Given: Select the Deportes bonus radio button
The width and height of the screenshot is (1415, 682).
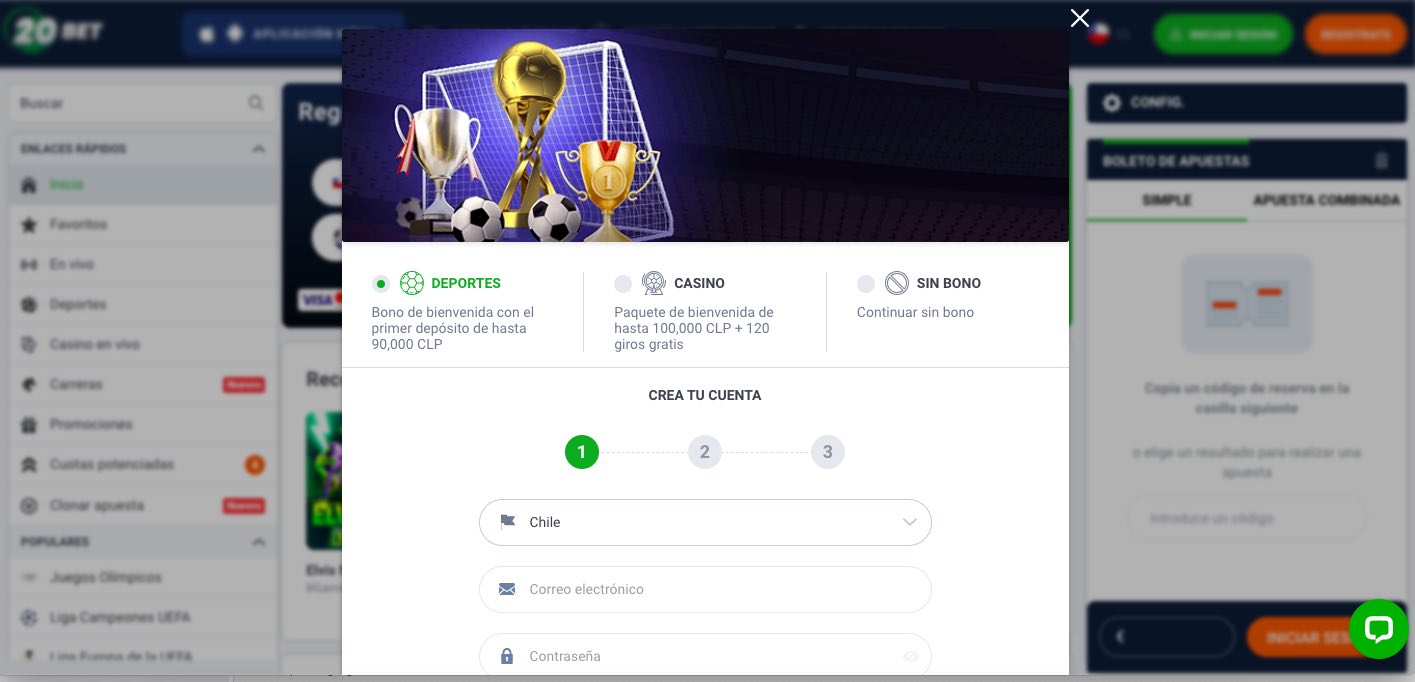Looking at the screenshot, I should pyautogui.click(x=381, y=284).
